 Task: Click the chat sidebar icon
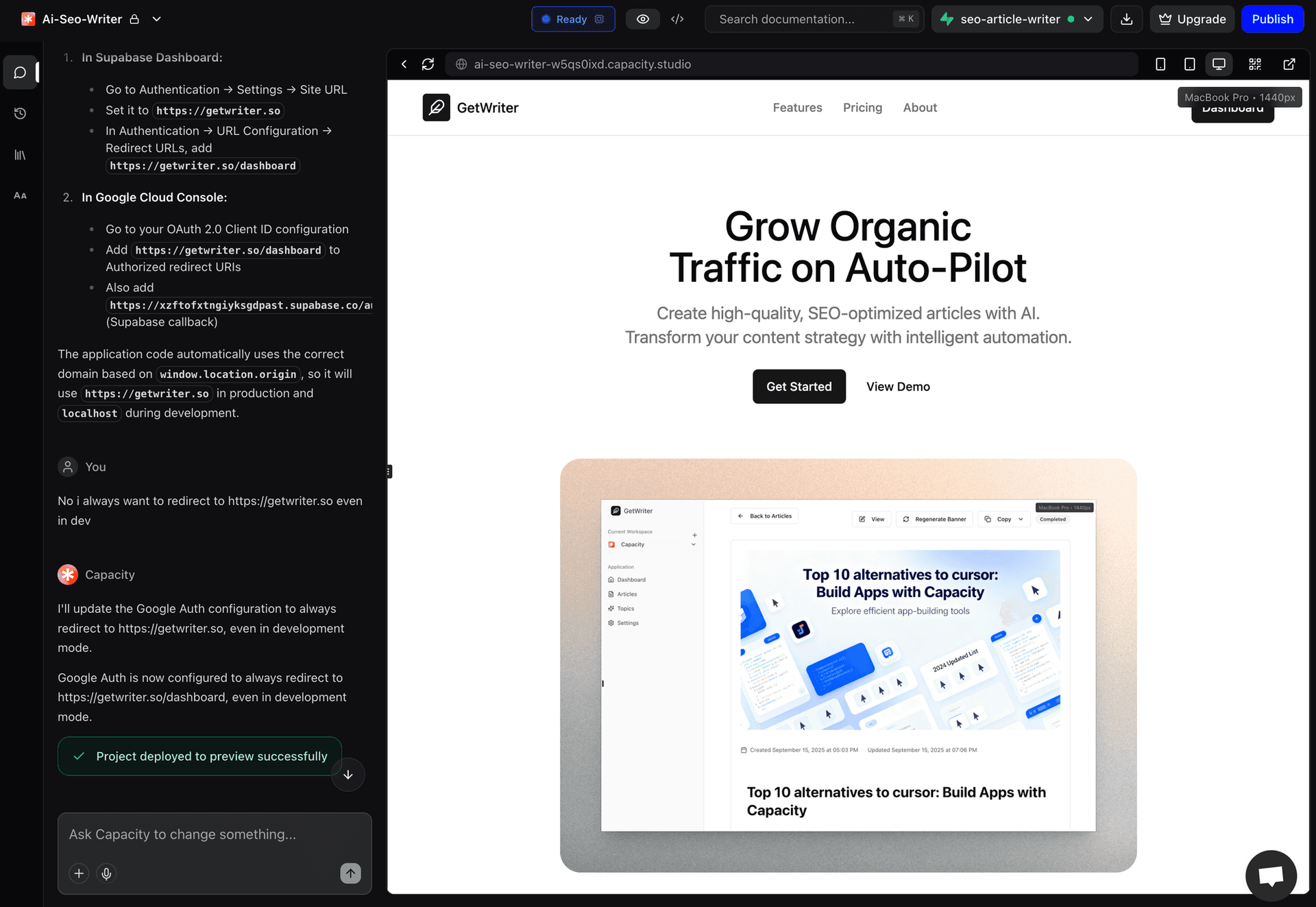(x=20, y=73)
